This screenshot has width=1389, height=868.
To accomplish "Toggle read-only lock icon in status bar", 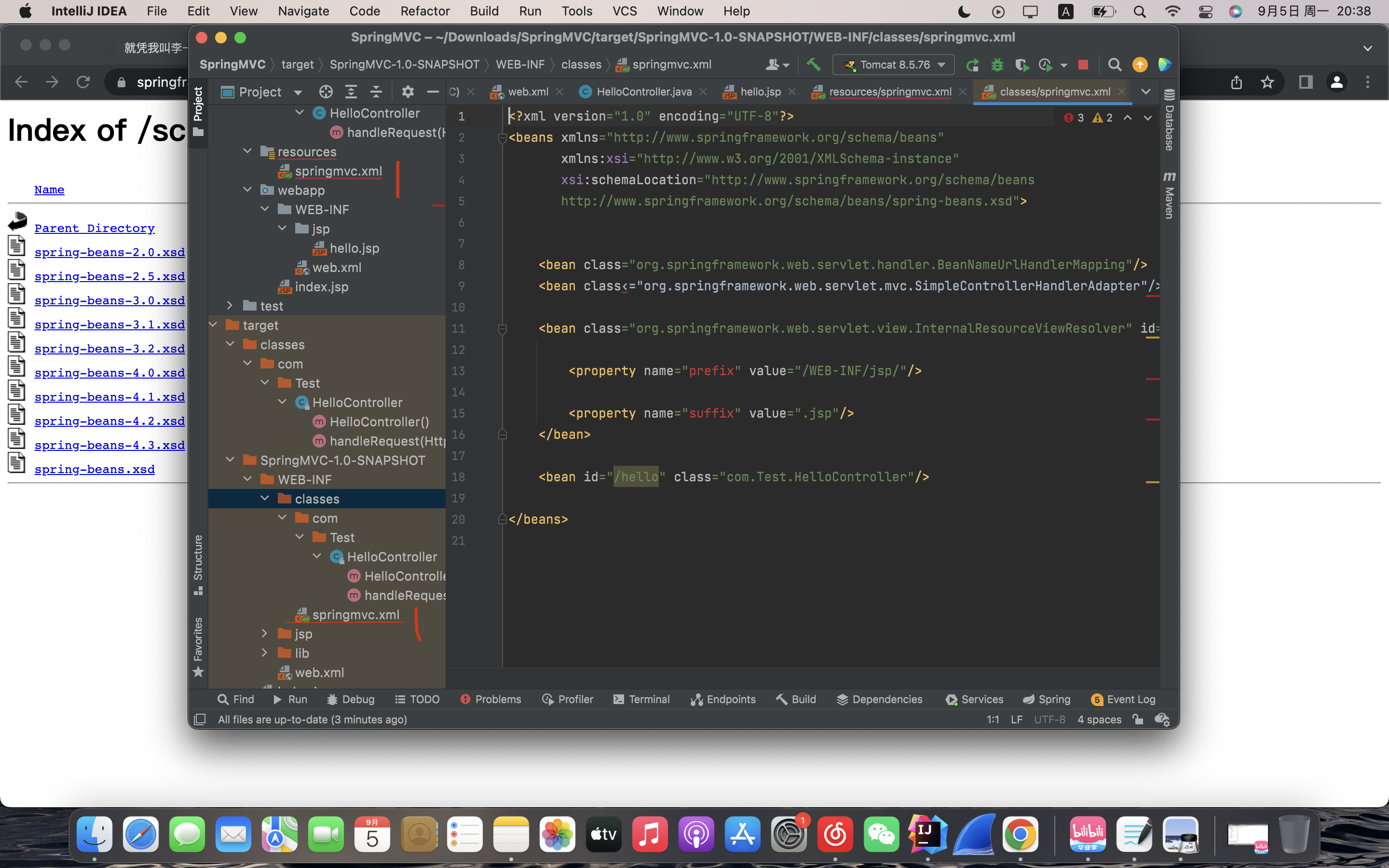I will tap(1138, 719).
